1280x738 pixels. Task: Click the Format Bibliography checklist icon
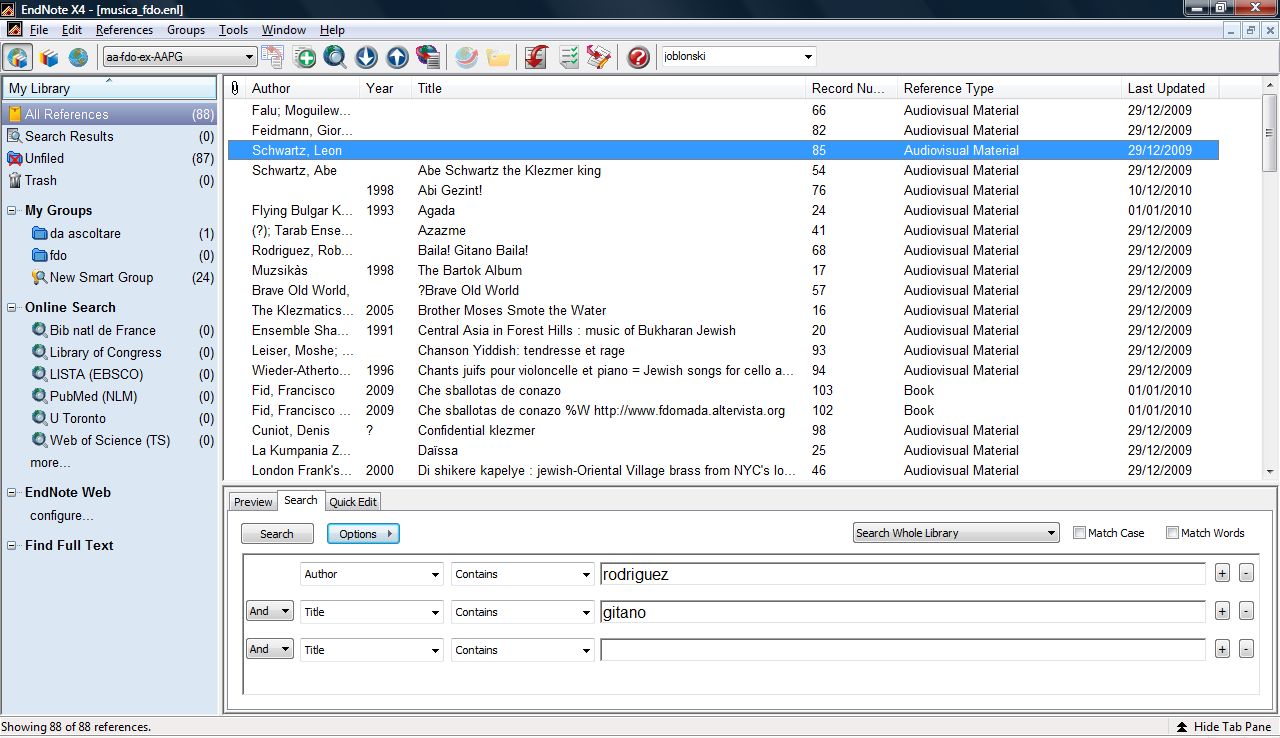[568, 57]
